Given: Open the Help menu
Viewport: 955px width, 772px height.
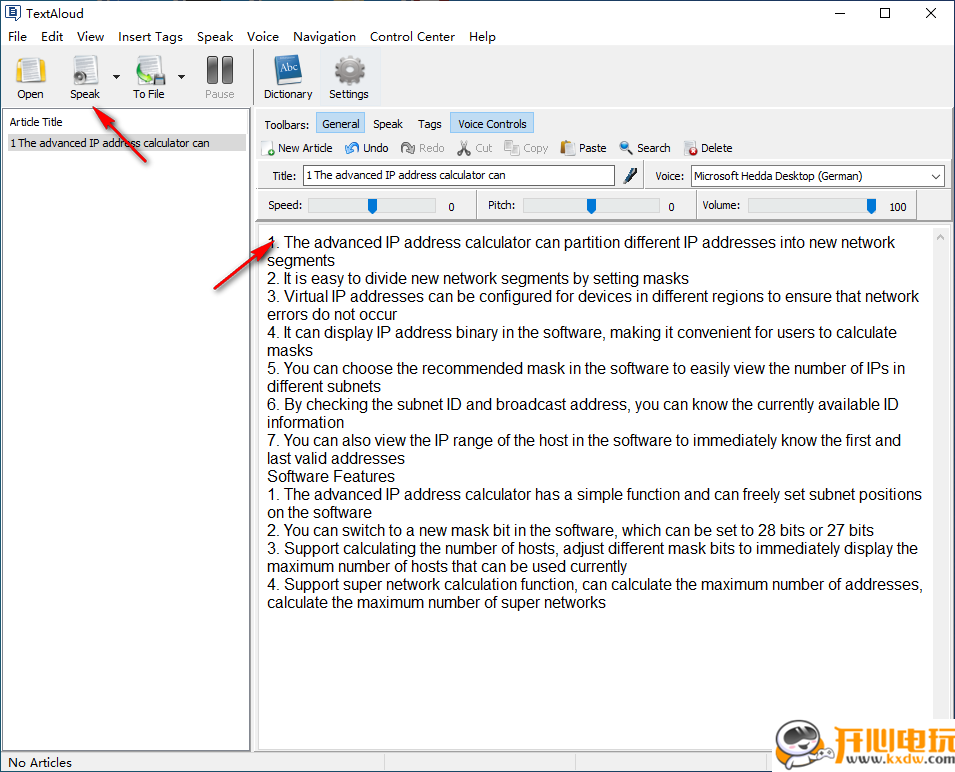Looking at the screenshot, I should coord(482,37).
